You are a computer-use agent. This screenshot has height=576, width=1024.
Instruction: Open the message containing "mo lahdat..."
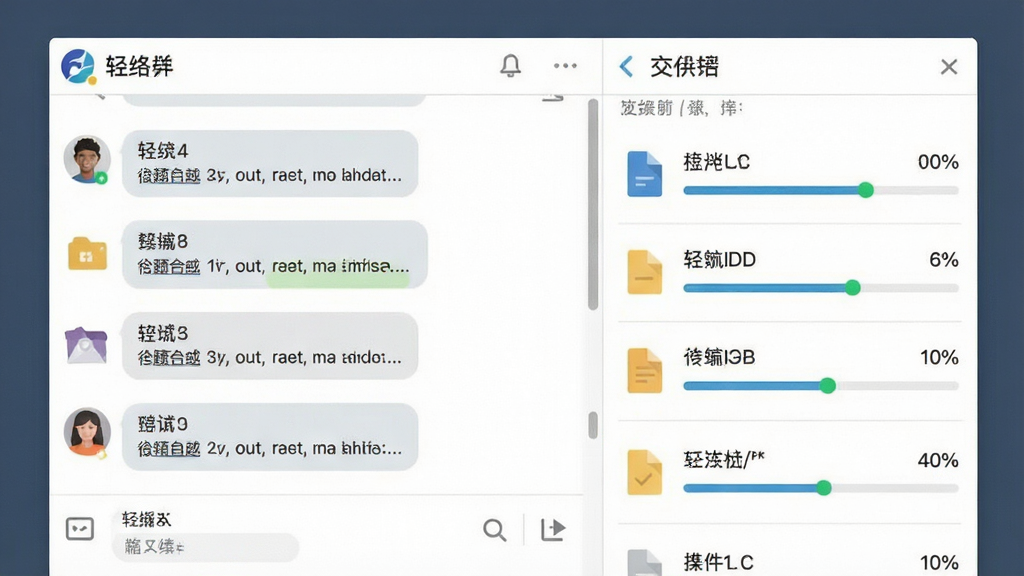(270, 163)
